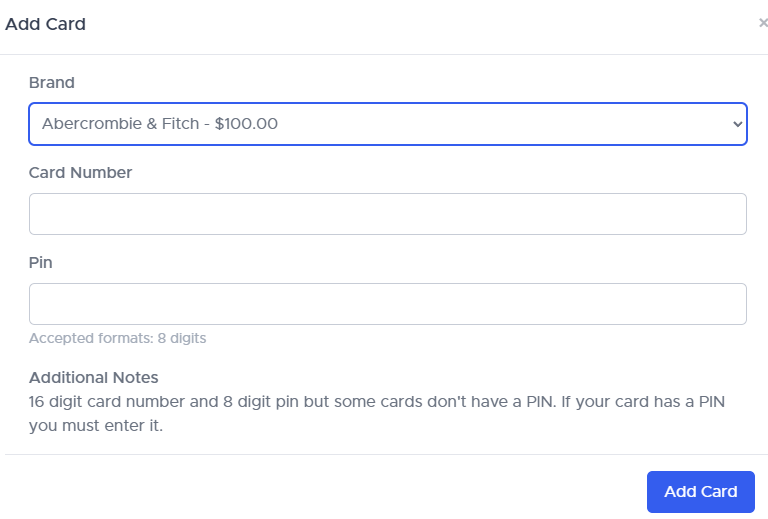Screen dimensions: 768x519
Task: Click the Brand dropdown chevron arrow
Action: [738, 124]
